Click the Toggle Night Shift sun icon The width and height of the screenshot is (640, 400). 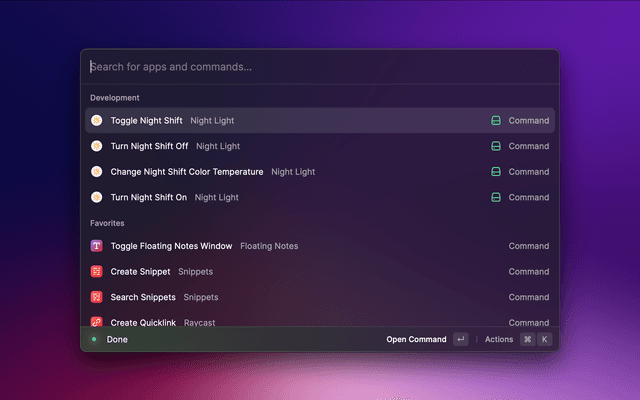pos(97,121)
